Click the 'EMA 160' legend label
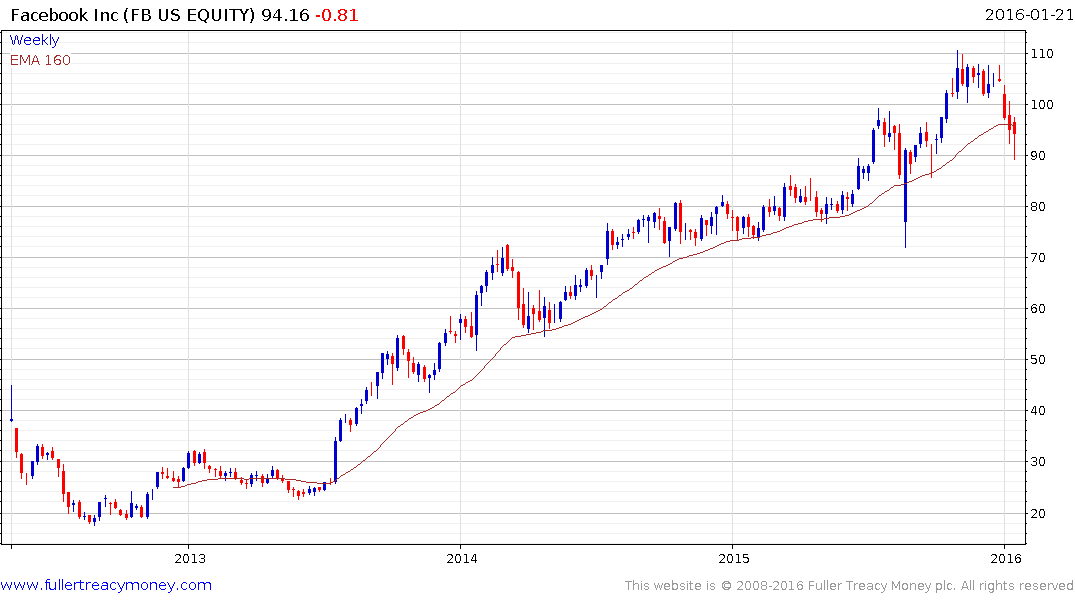Screen dimensions: 1075x600 (x=40, y=60)
